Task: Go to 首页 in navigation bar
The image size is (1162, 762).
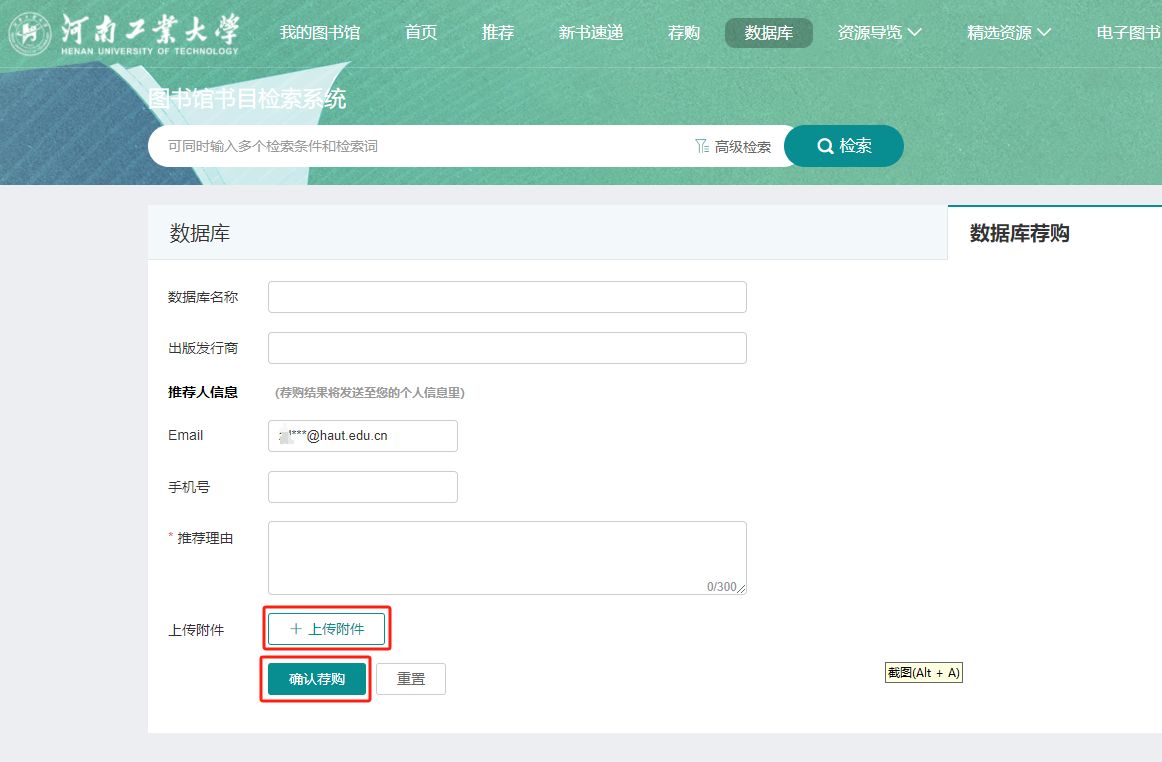Action: pos(421,33)
